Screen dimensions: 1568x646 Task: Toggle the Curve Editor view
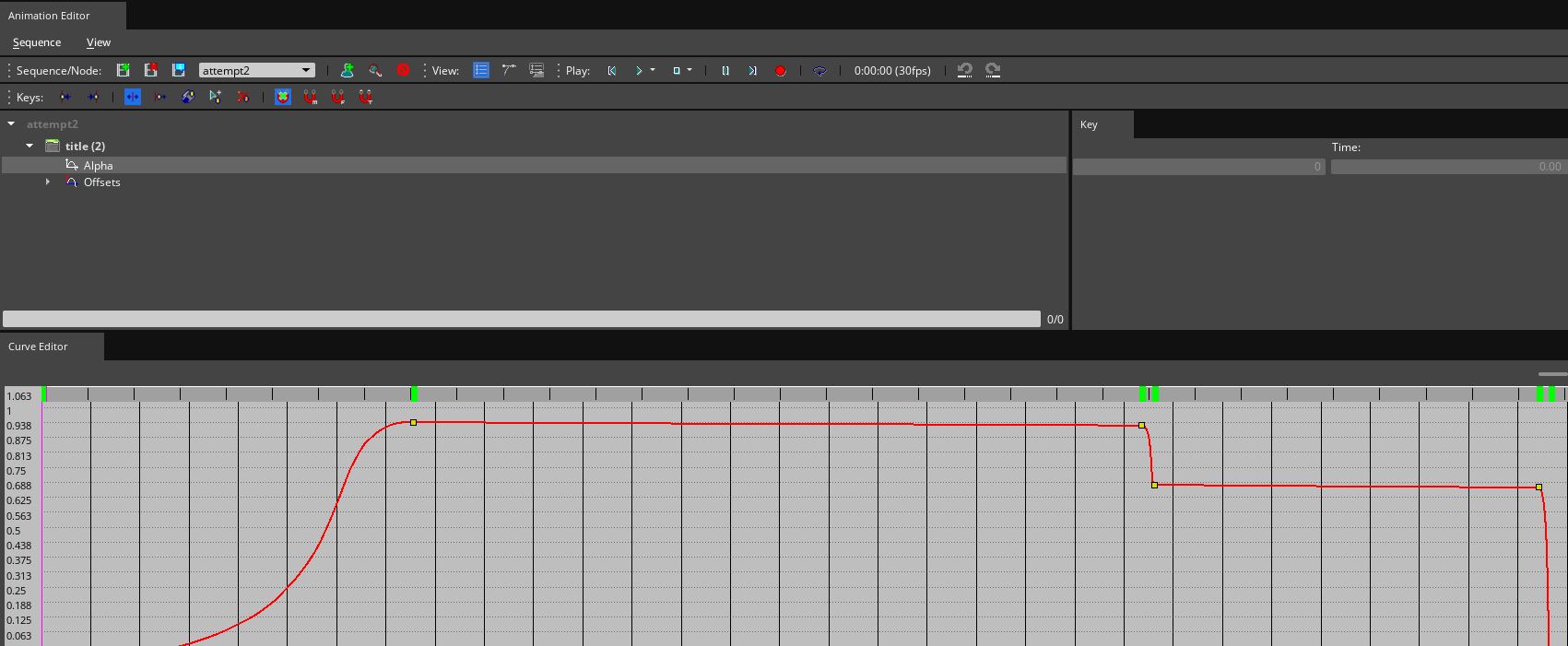point(509,70)
